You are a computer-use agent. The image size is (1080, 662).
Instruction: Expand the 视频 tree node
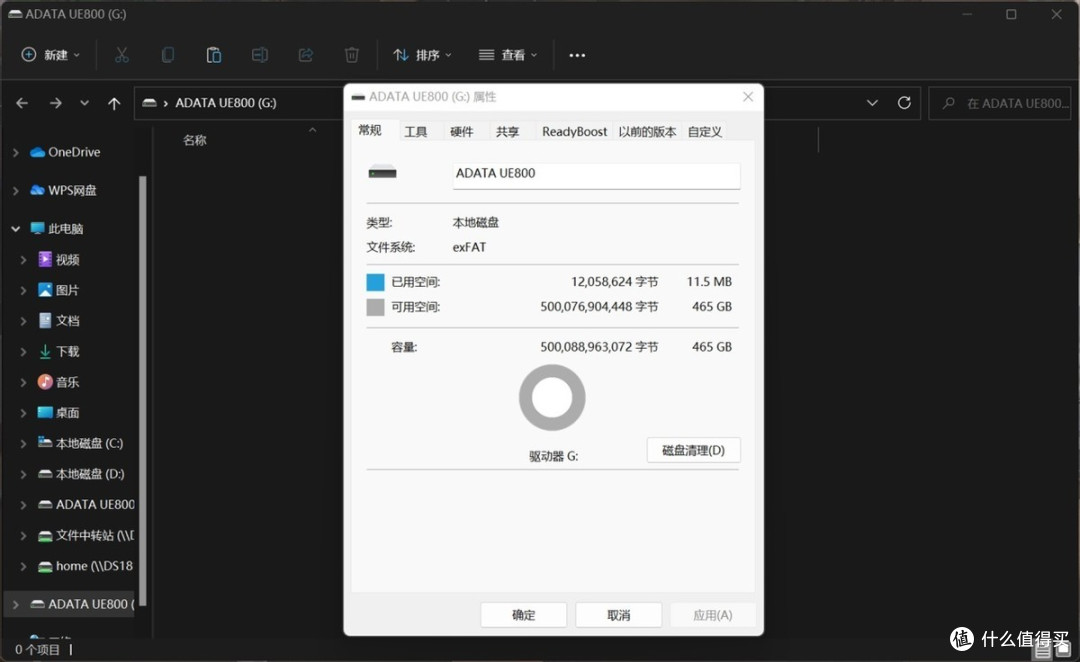point(23,260)
